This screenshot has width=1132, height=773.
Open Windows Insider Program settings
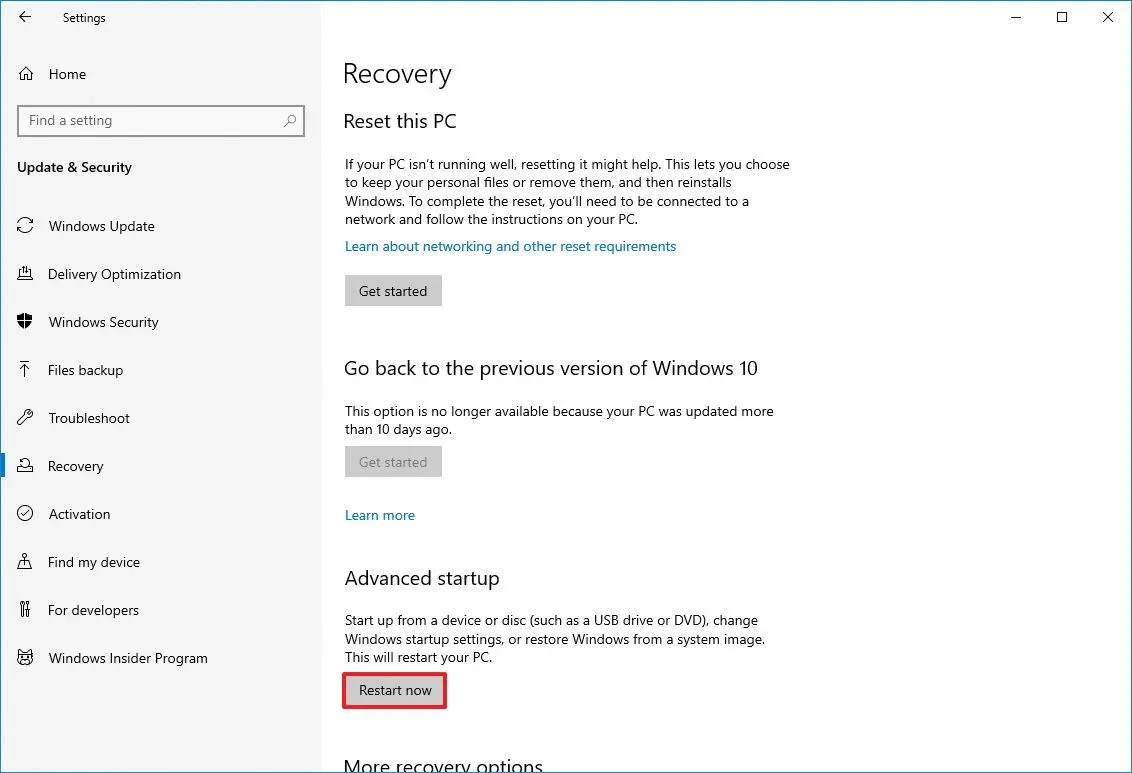[x=128, y=658]
